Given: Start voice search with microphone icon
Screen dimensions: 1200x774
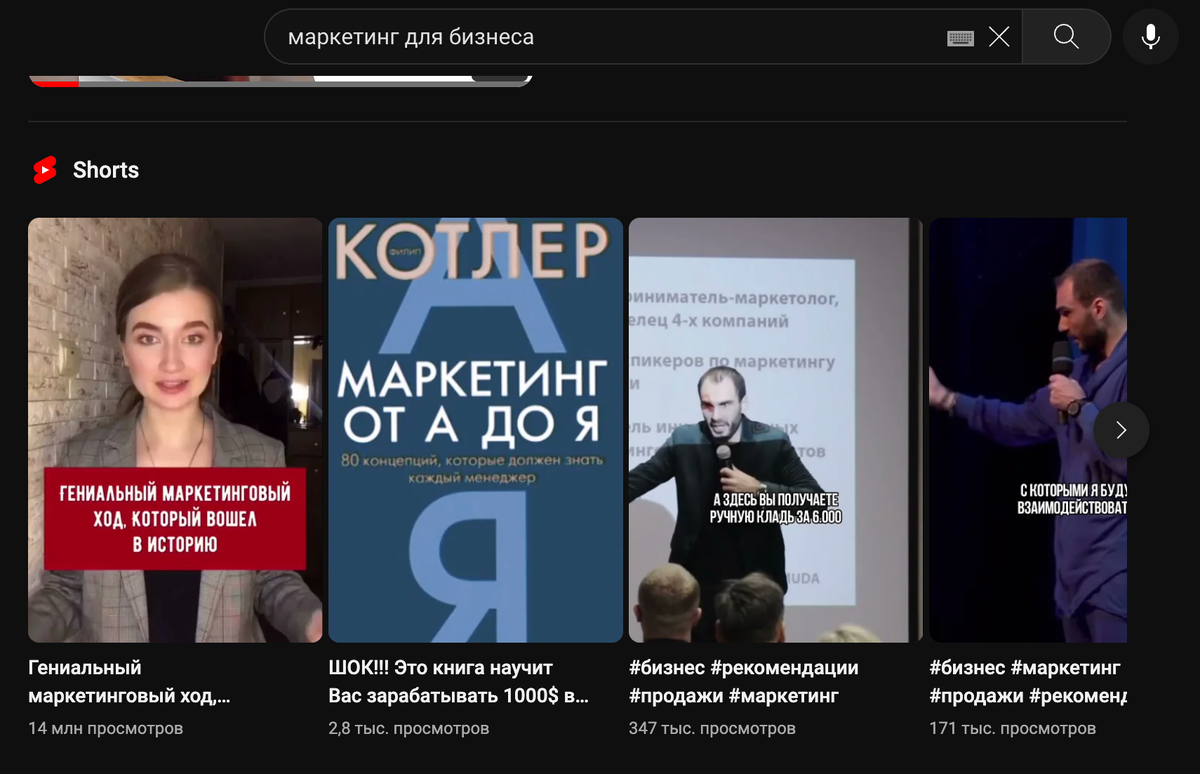Looking at the screenshot, I should click(1151, 37).
